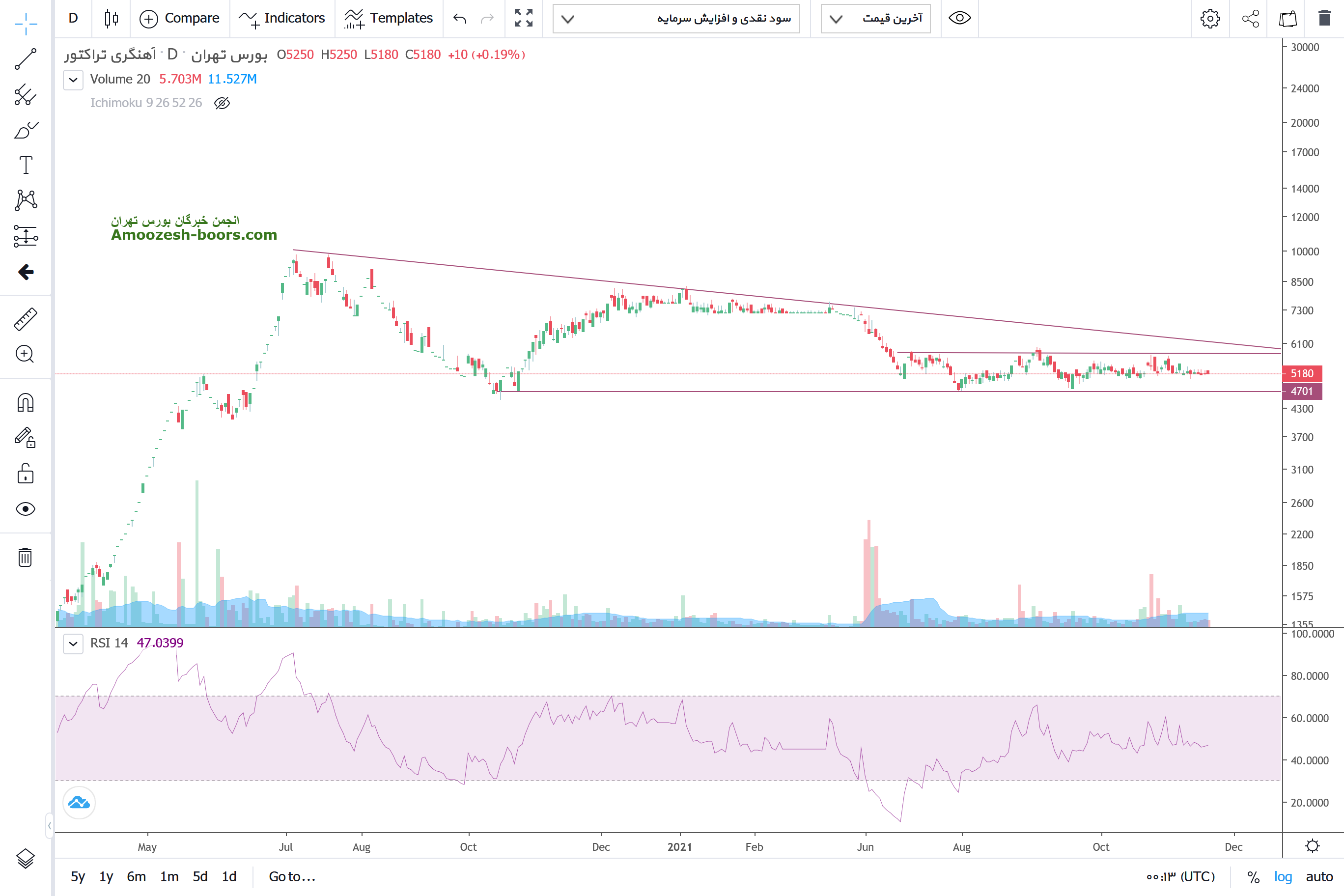Enable magnet mode icon
The width and height of the screenshot is (1344, 896).
25,403
